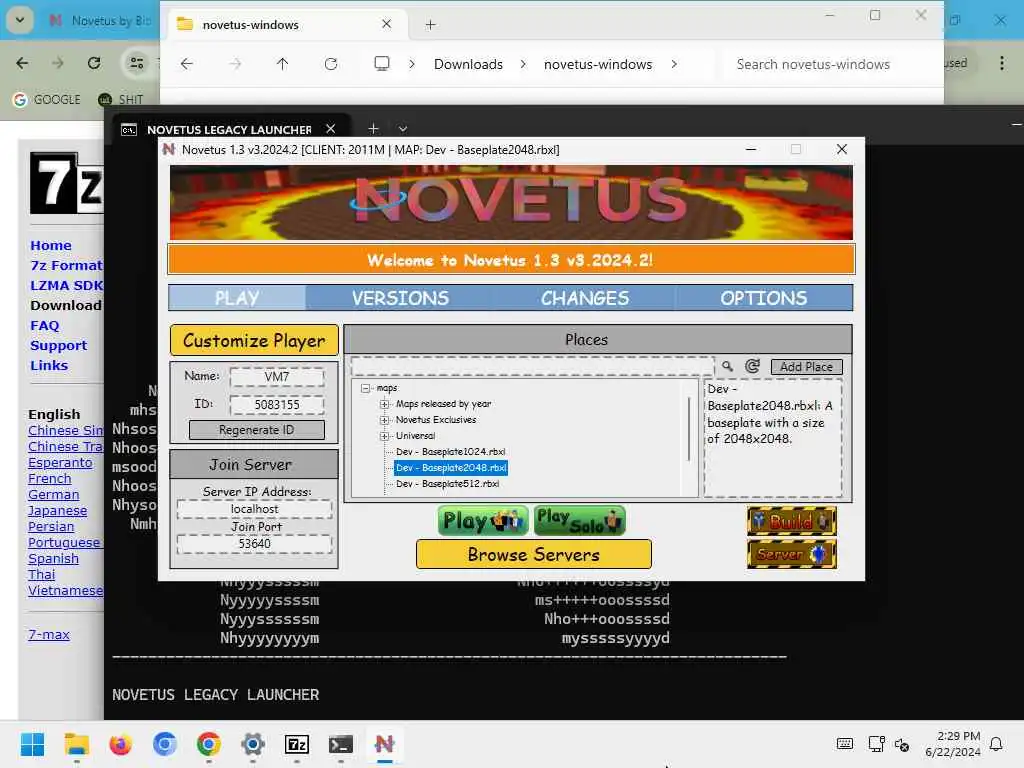Open the terminal tab dropdown chevron

click(x=403, y=129)
